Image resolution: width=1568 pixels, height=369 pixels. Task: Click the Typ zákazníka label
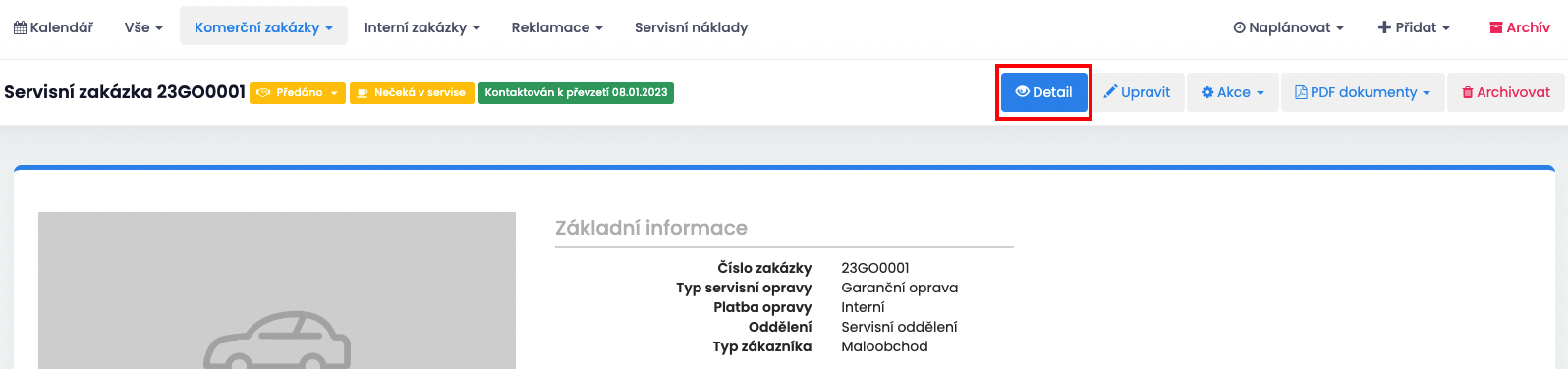762,346
